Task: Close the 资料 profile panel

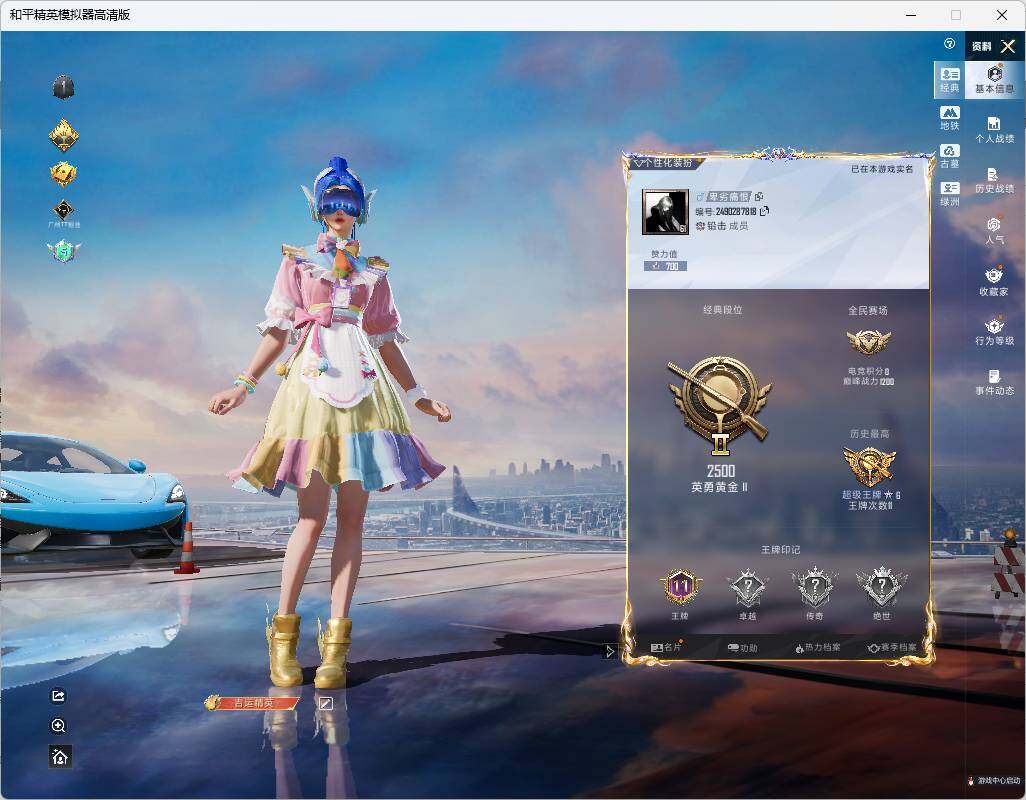Action: click(x=1008, y=46)
